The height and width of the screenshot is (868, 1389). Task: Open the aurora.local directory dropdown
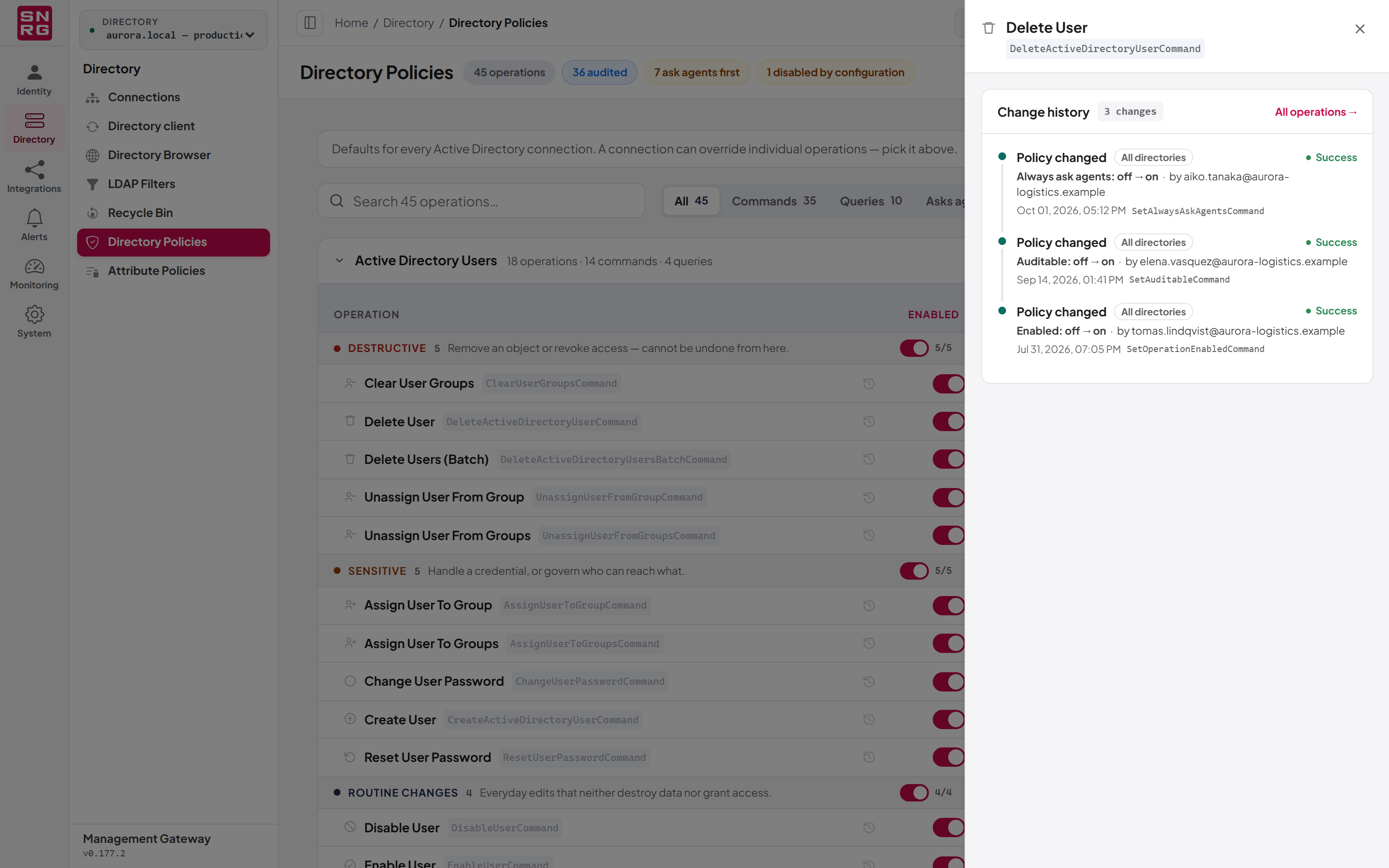coord(173,29)
